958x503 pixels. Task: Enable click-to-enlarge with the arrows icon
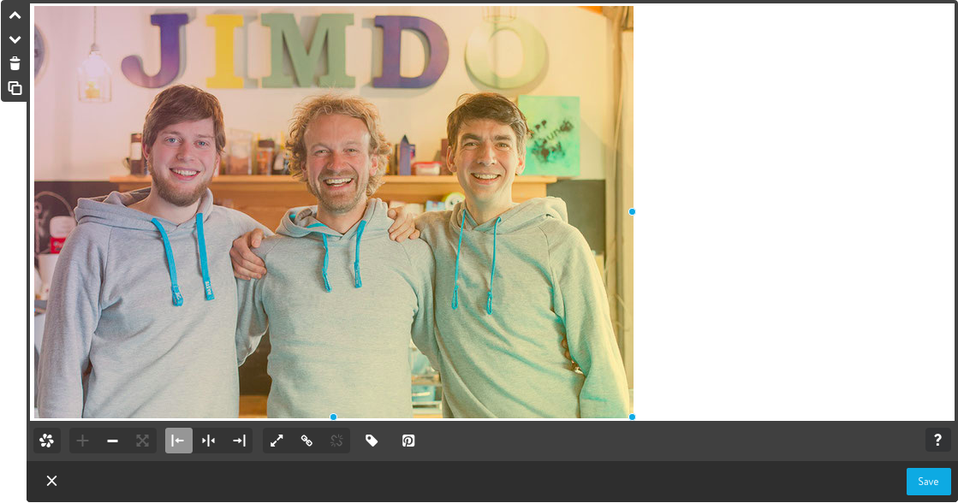tap(277, 441)
